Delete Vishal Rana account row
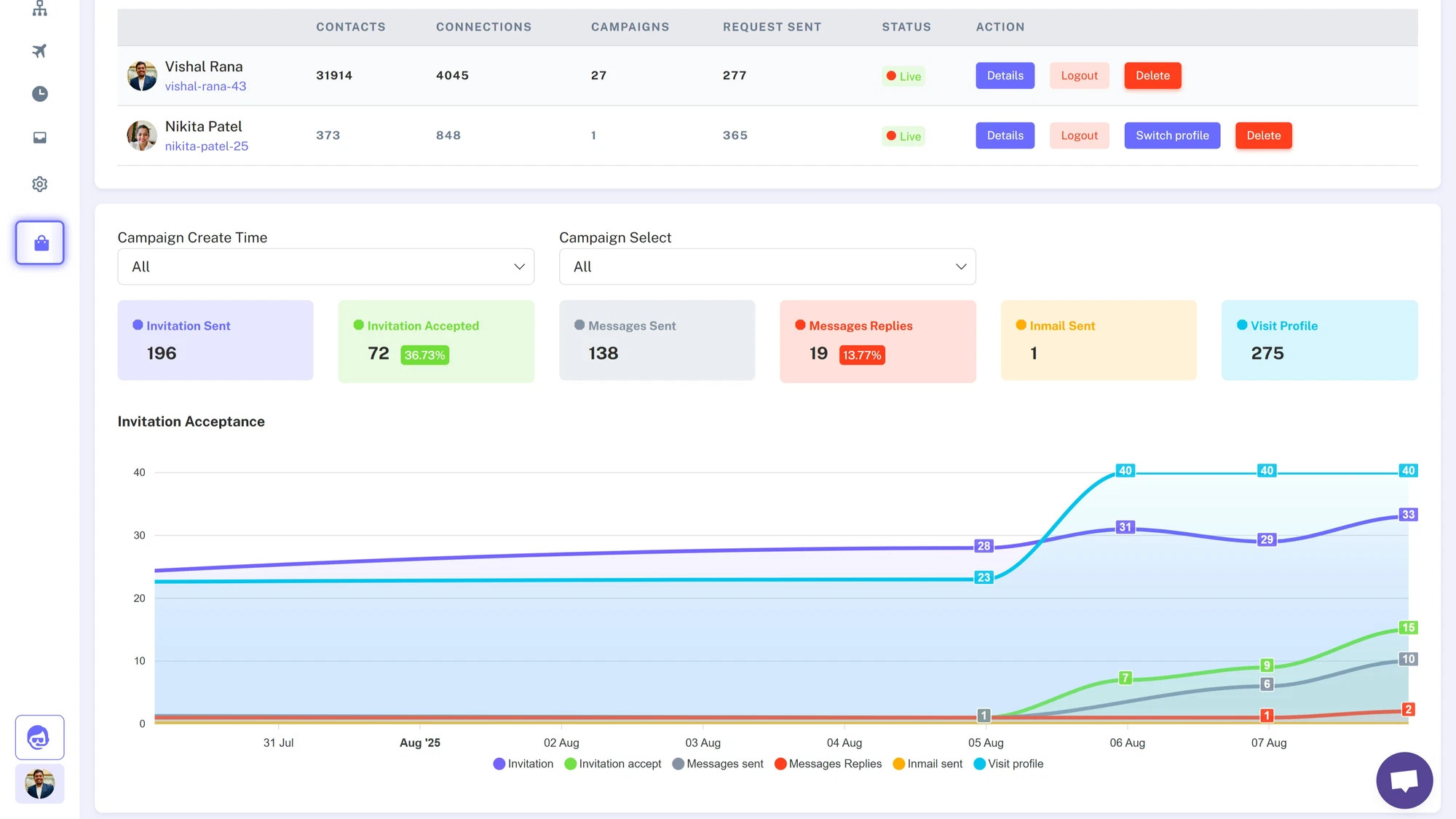The height and width of the screenshot is (819, 1456). click(1152, 76)
